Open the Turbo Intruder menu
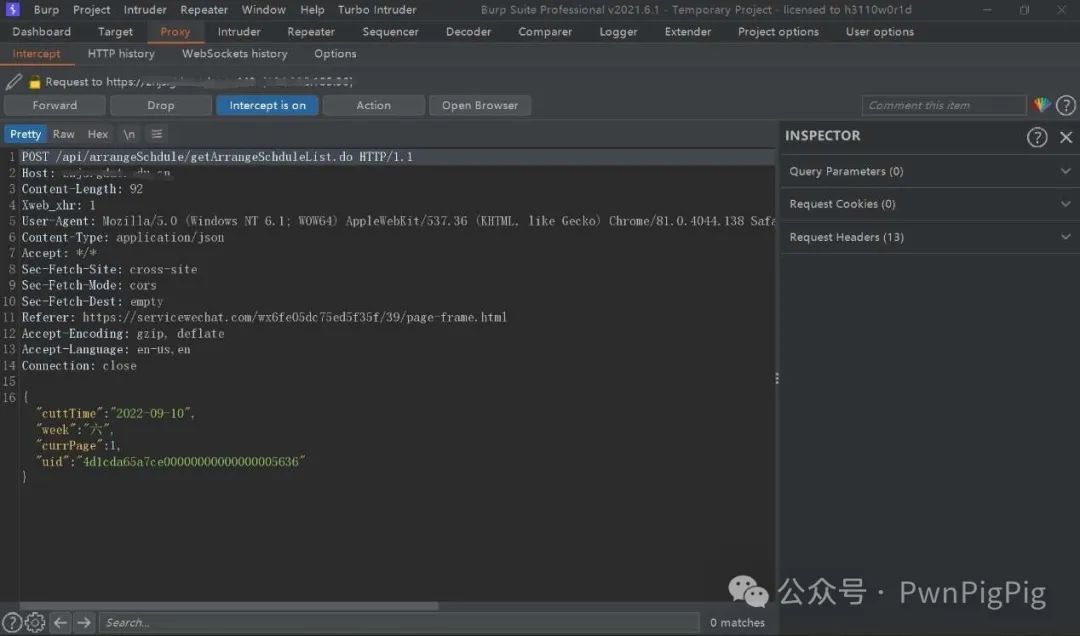1080x636 pixels. point(377,10)
